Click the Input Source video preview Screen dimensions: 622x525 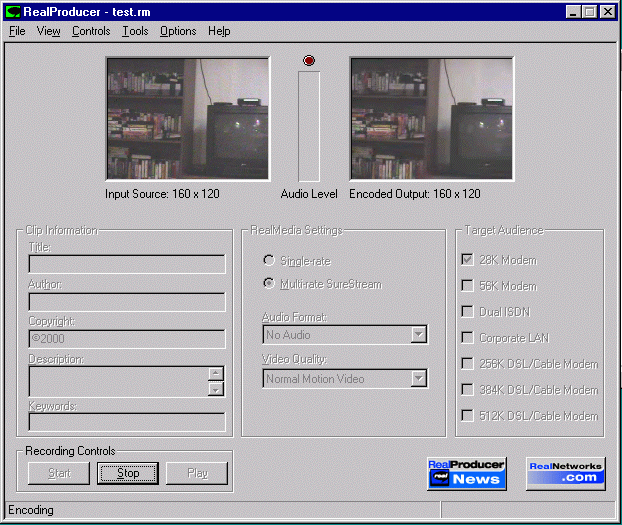coord(188,119)
